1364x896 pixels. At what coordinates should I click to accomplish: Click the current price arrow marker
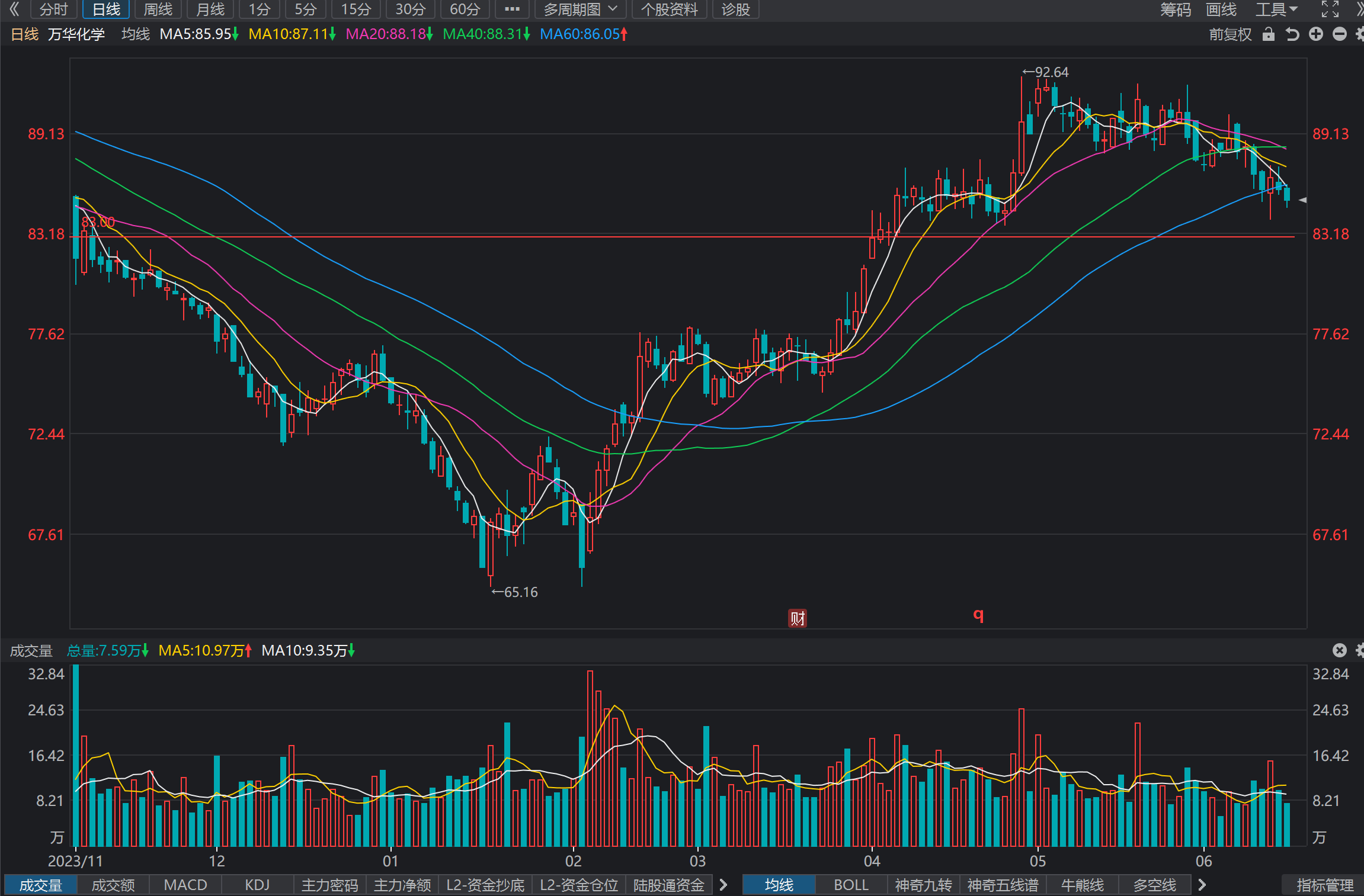[x=1302, y=200]
